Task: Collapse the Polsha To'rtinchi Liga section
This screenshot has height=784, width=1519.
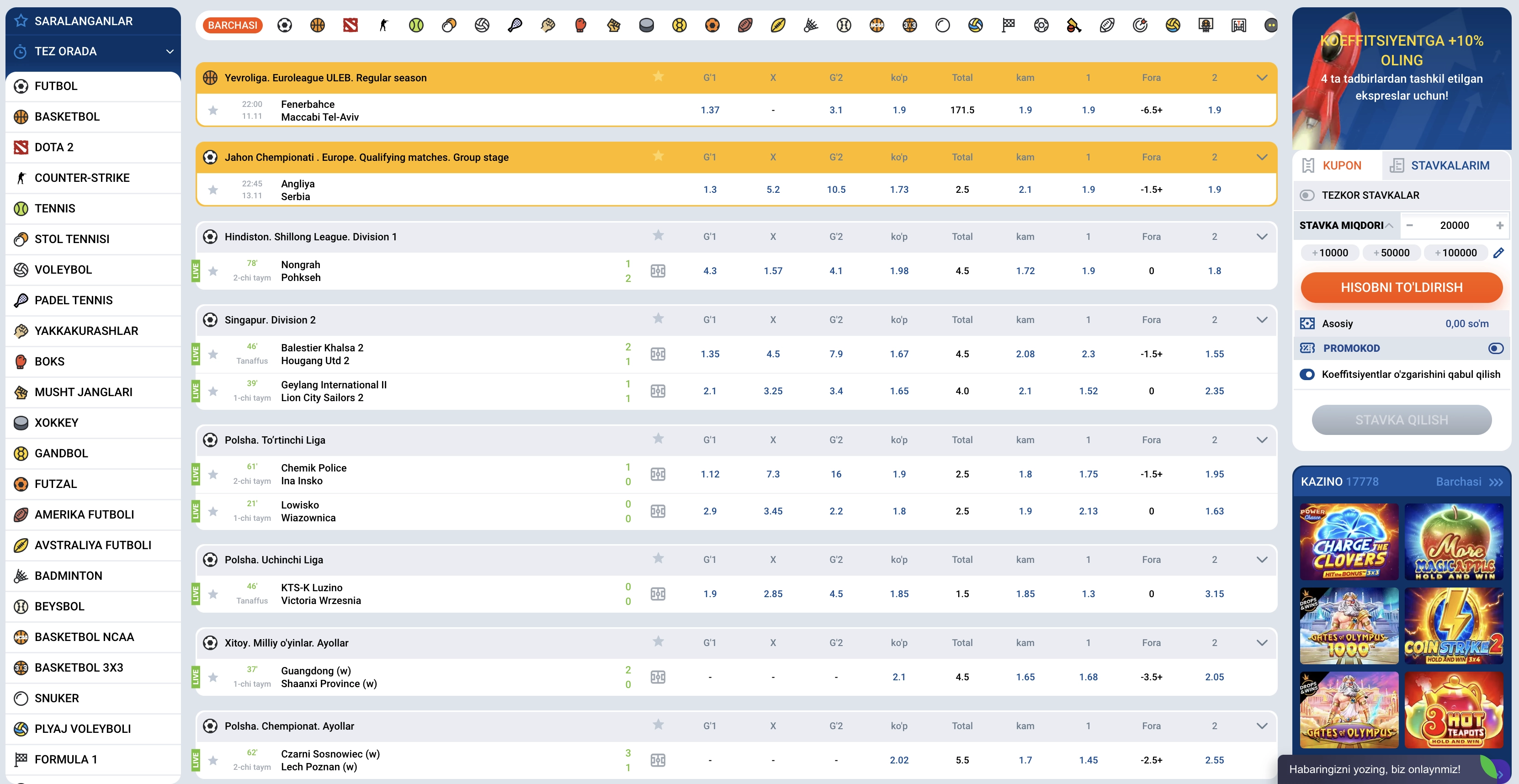Action: tap(1261, 440)
